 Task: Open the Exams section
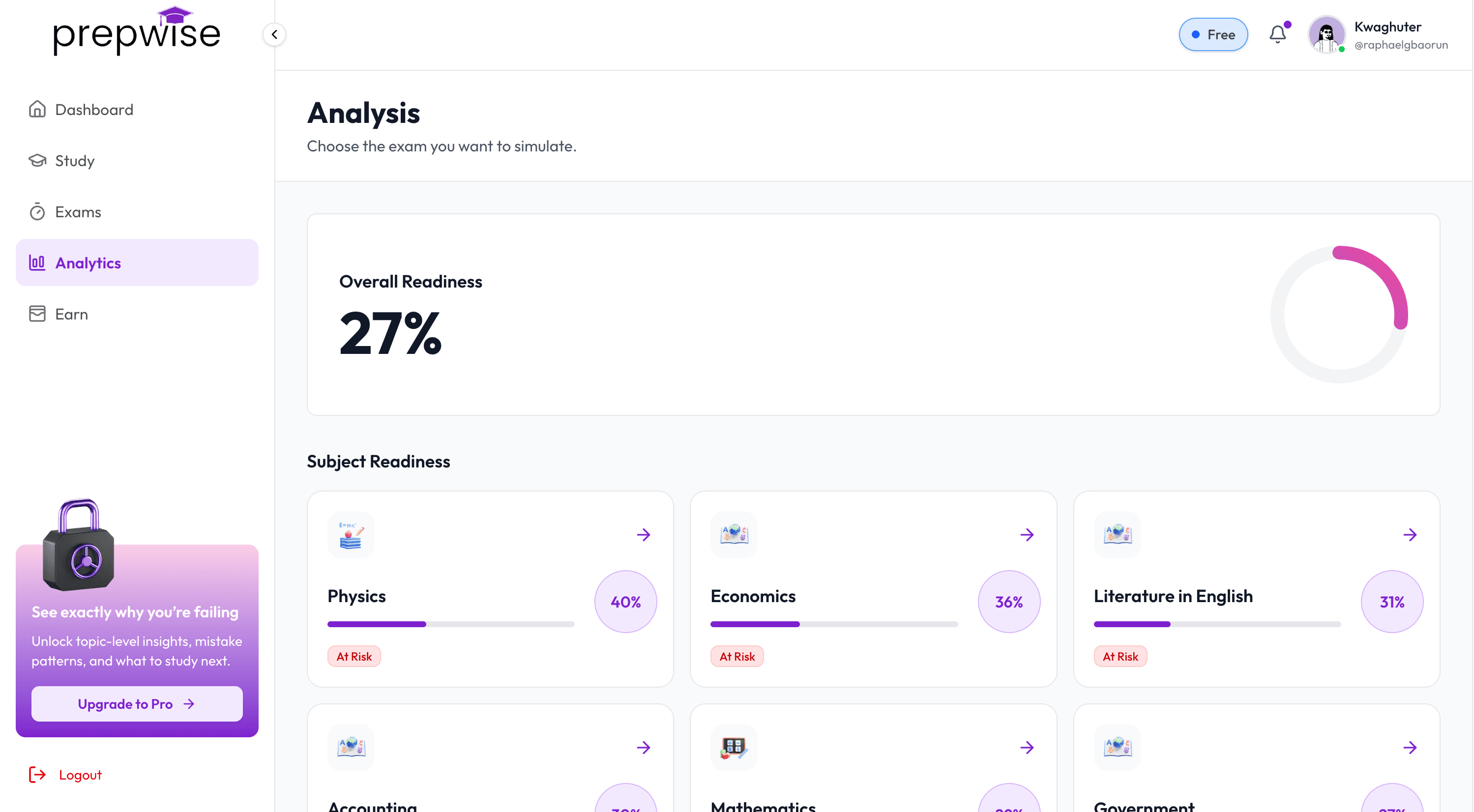coord(78,211)
